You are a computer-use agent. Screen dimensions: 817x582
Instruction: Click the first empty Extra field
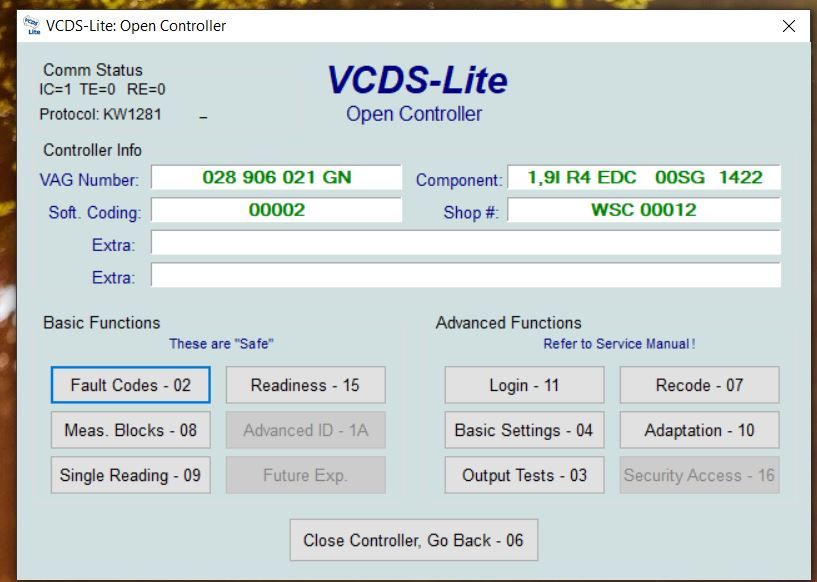[x=466, y=243]
